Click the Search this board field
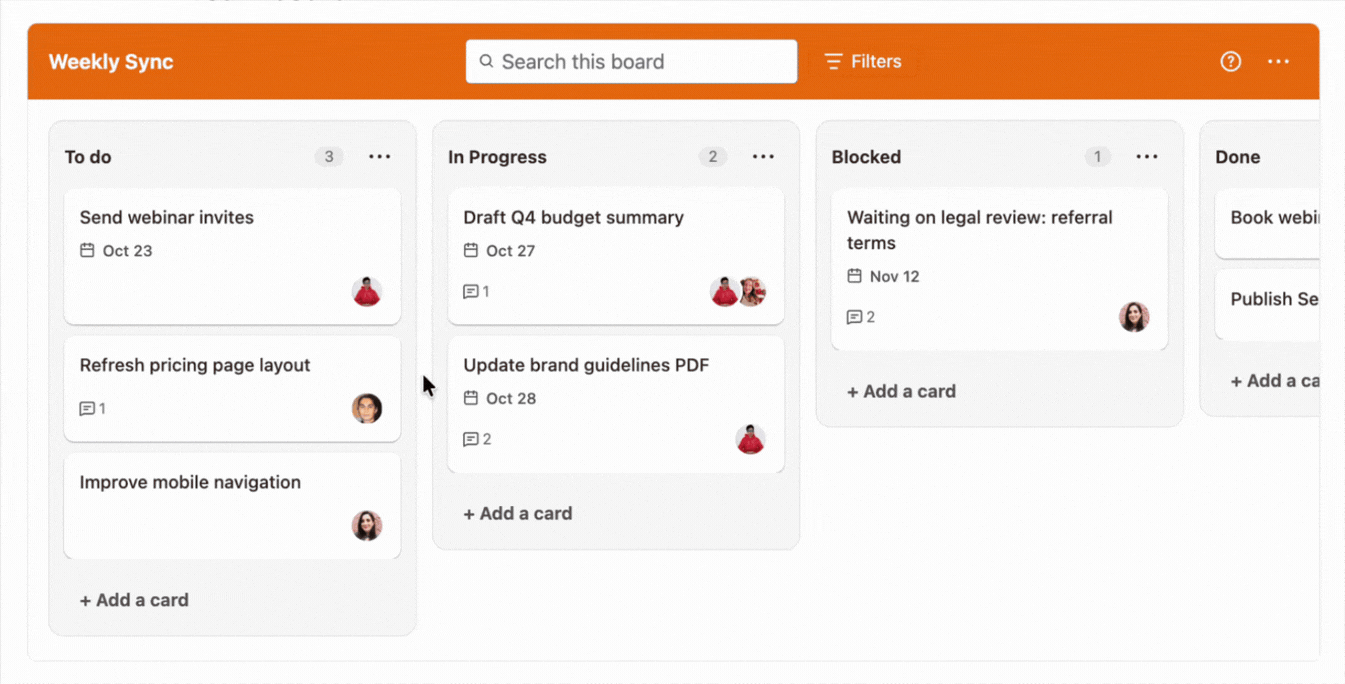The width and height of the screenshot is (1345, 684). pos(631,61)
